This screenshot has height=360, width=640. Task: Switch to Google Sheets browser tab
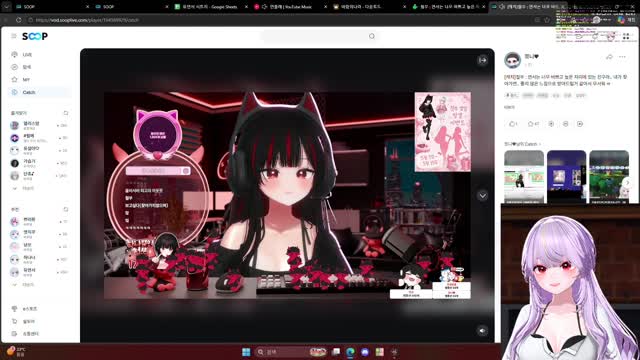click(x=210, y=7)
